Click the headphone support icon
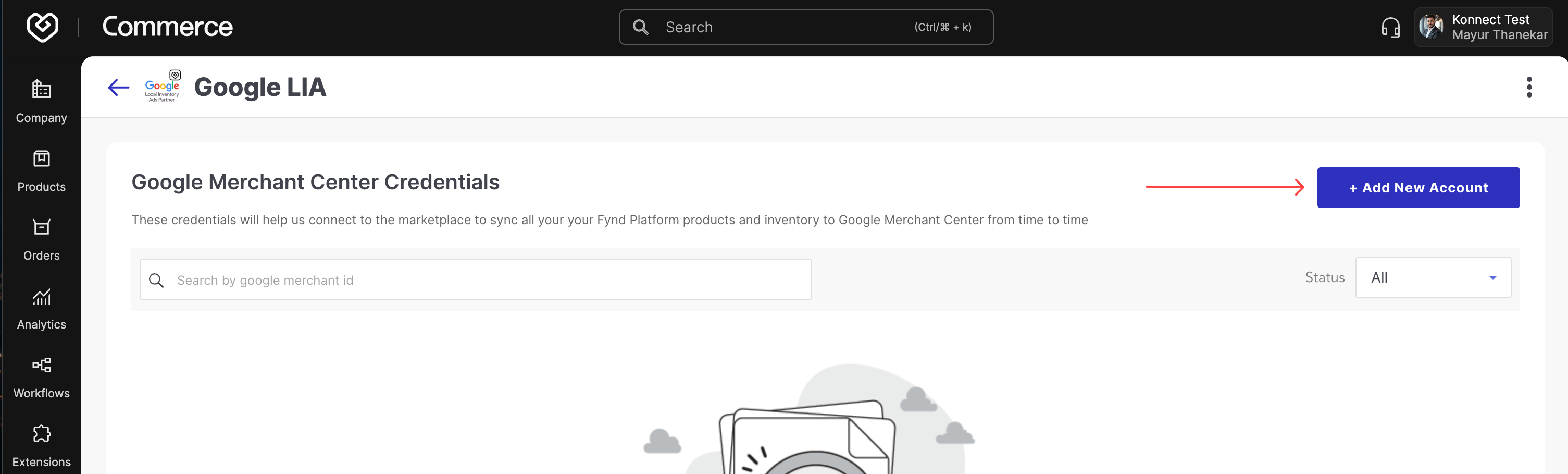This screenshot has height=474, width=1568. [1390, 28]
